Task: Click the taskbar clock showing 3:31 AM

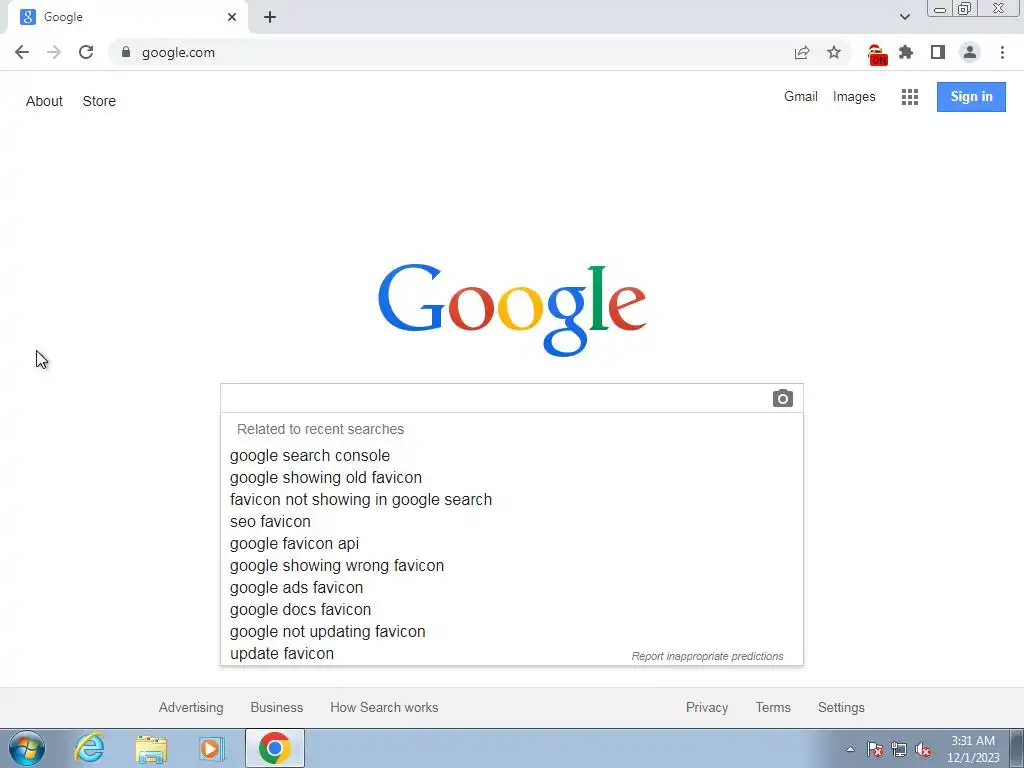Action: point(973,749)
